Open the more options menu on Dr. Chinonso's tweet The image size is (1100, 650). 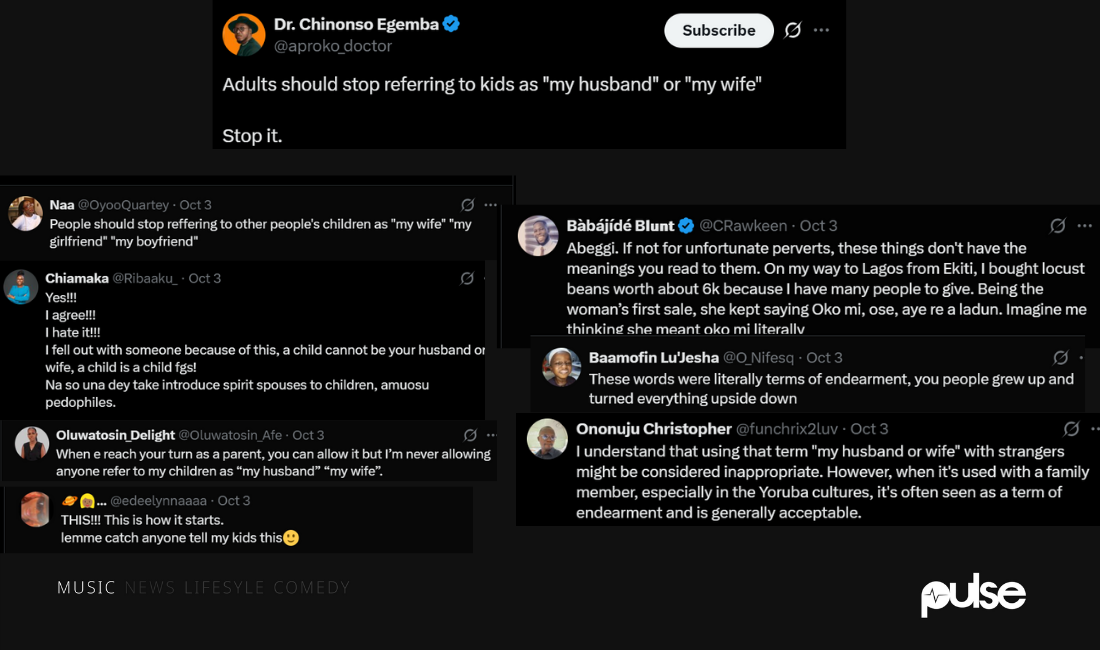point(821,30)
